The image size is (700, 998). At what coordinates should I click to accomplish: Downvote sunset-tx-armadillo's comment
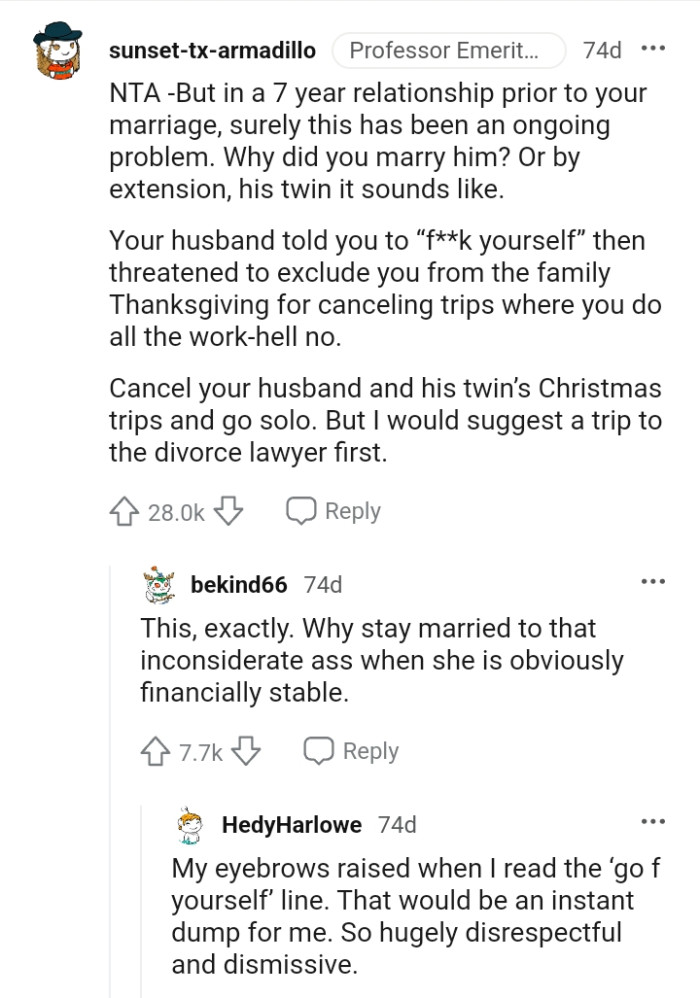coord(230,512)
